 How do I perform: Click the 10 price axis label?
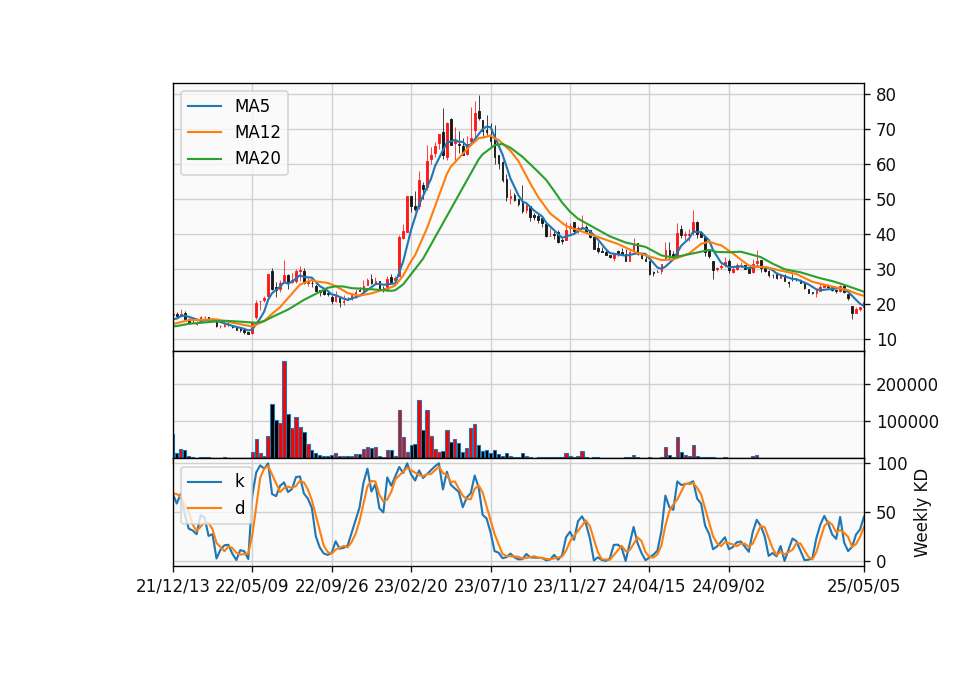click(886, 340)
